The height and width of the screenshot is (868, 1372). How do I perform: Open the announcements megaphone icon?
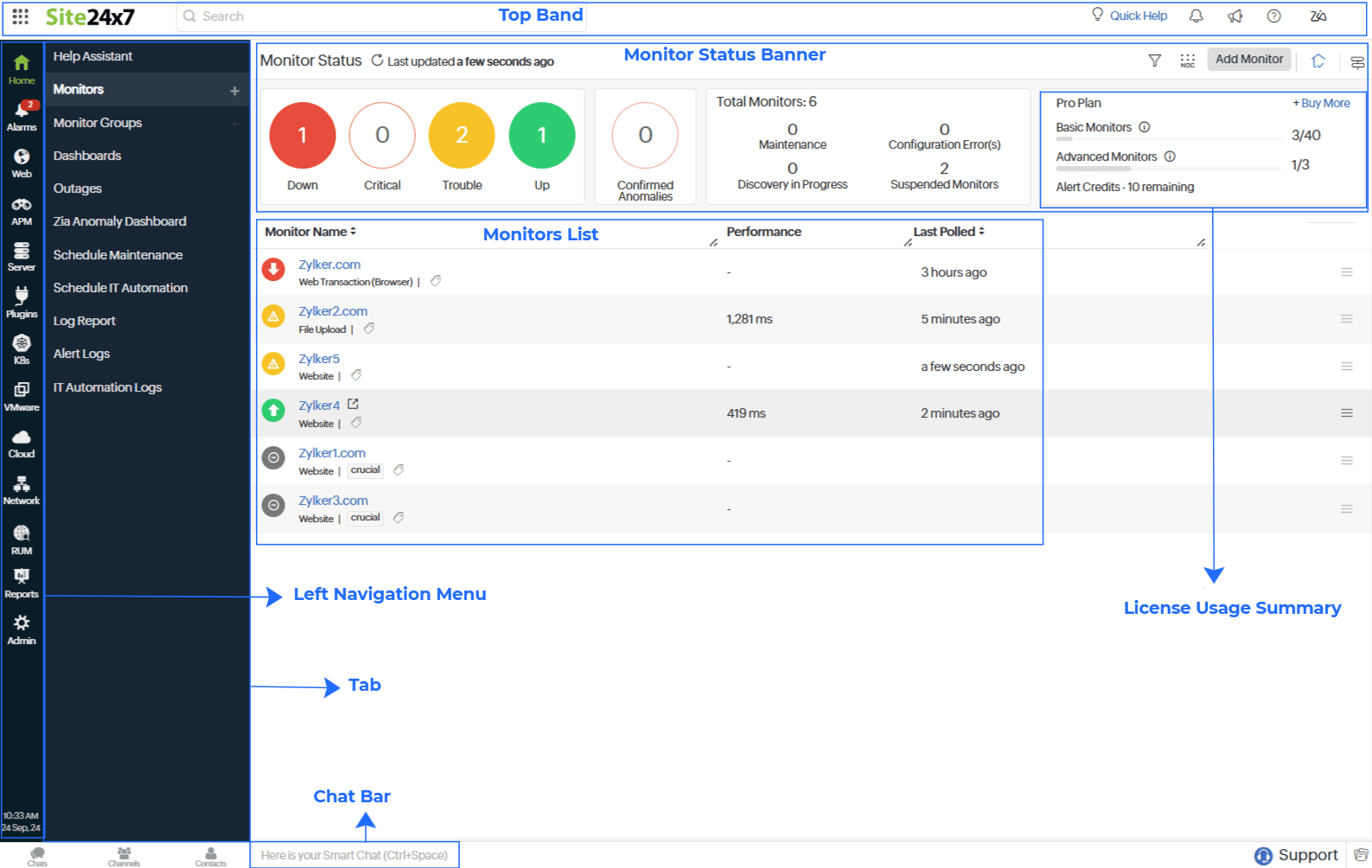click(x=1235, y=16)
